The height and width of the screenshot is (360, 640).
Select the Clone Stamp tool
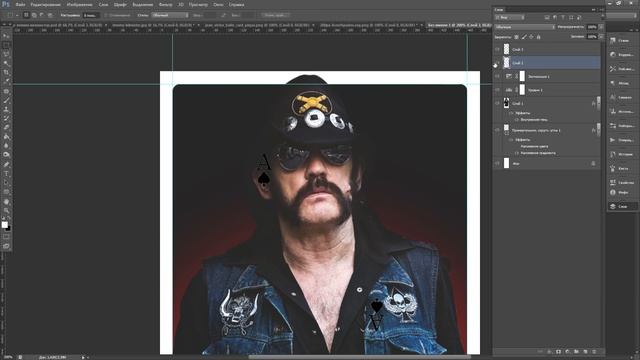pos(6,109)
